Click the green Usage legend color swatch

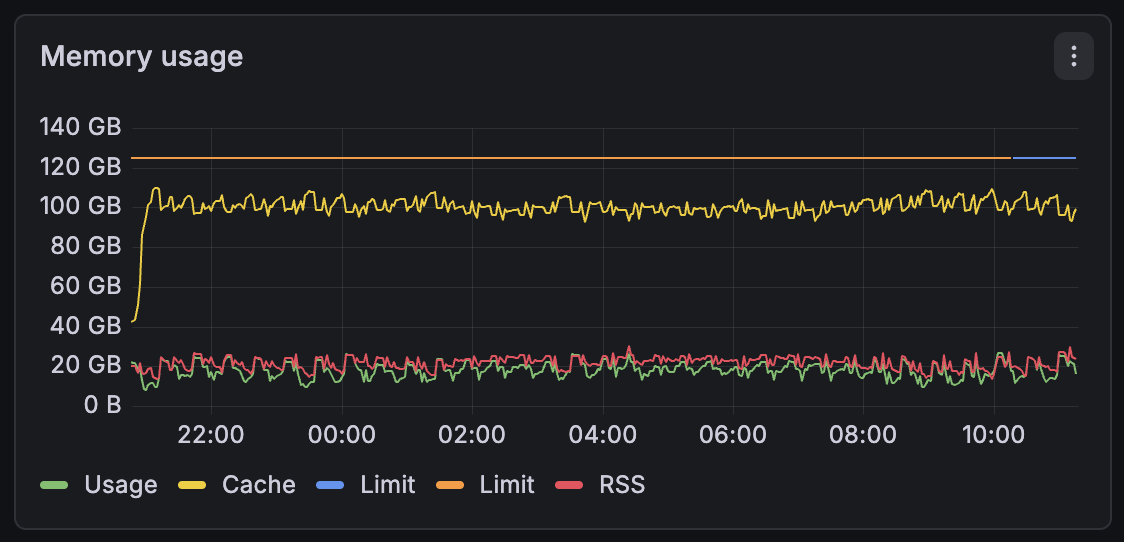tap(54, 485)
